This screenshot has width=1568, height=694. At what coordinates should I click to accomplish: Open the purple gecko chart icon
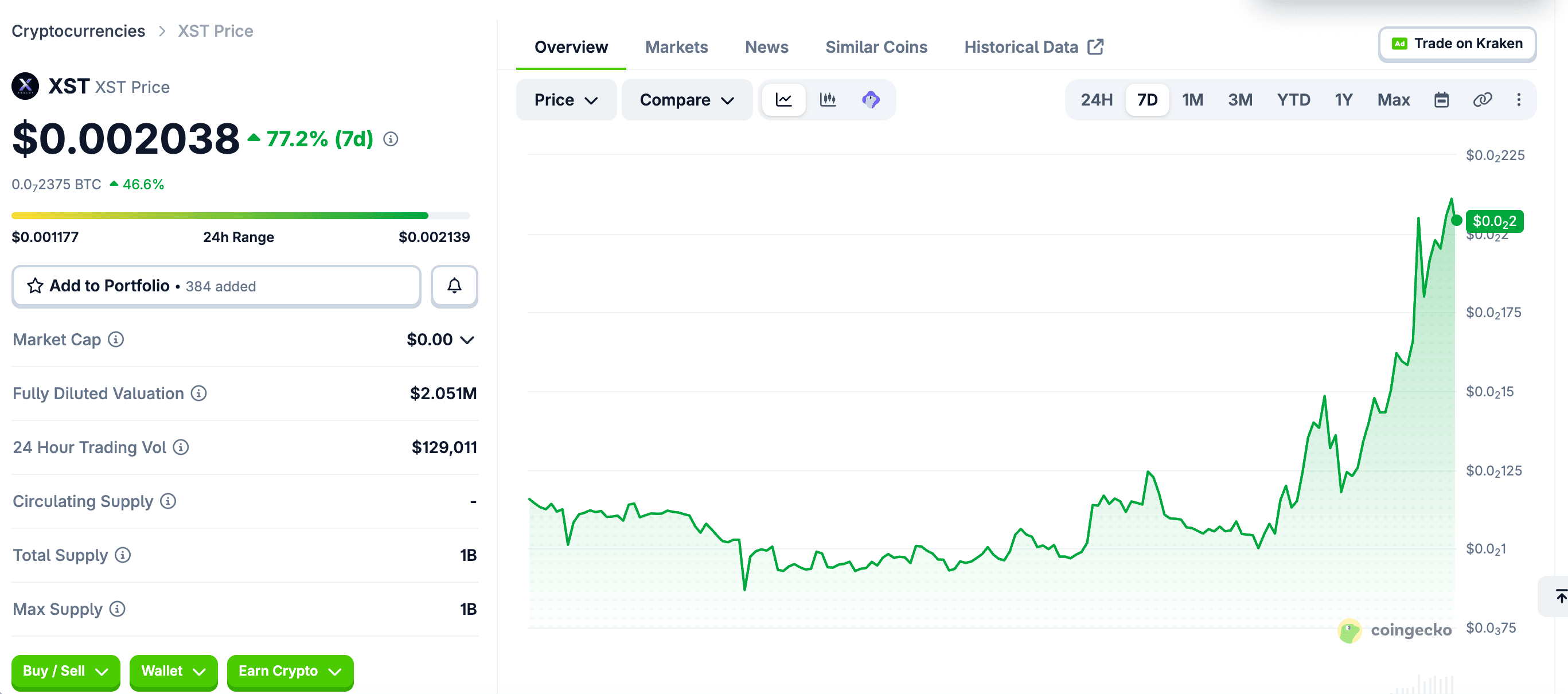click(871, 100)
